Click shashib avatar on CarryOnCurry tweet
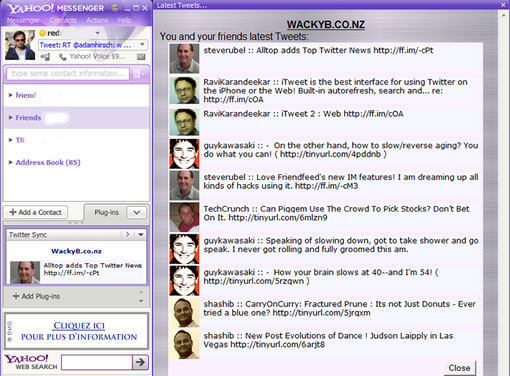The height and width of the screenshot is (376, 510). (x=184, y=312)
